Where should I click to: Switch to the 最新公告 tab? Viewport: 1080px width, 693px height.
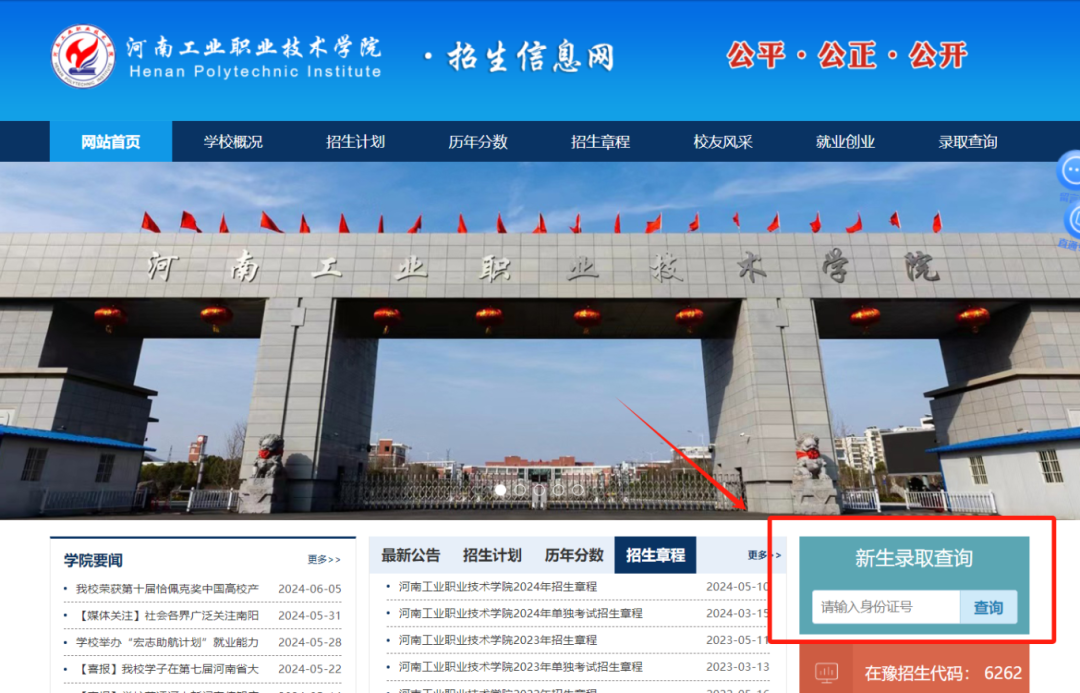409,555
